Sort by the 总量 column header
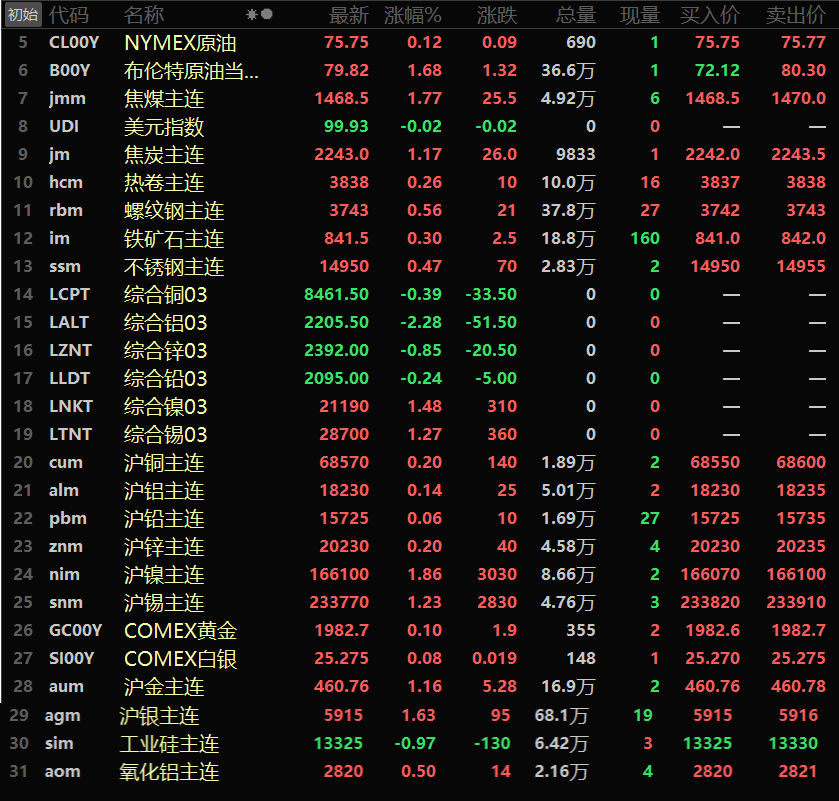Screen dimensions: 839x801 (576, 15)
